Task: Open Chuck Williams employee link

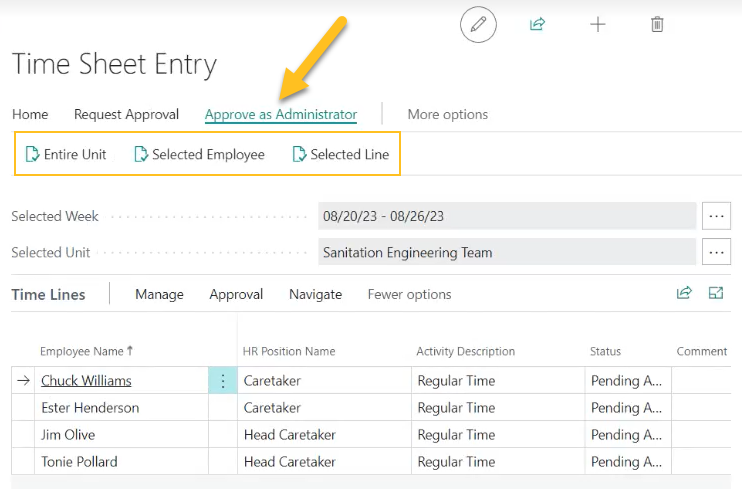Action: pos(86,381)
